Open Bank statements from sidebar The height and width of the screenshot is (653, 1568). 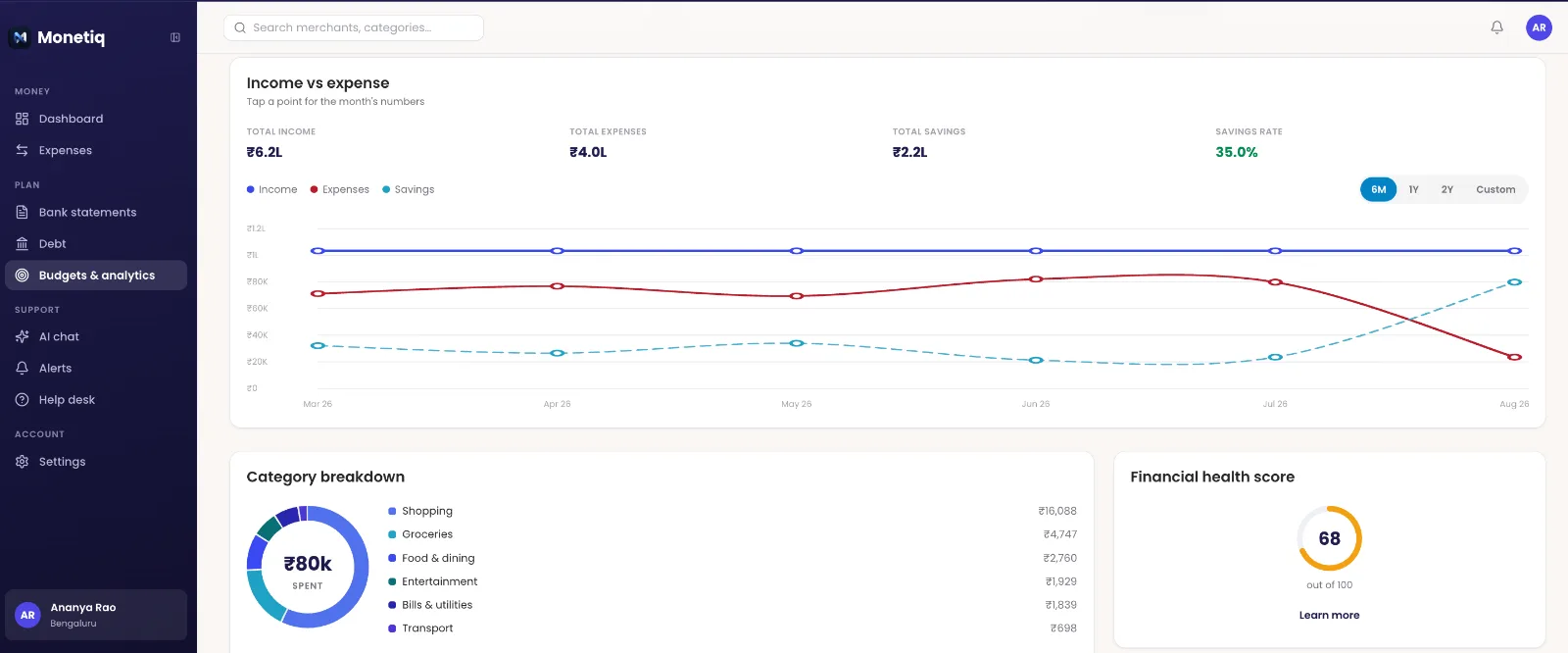point(96,212)
